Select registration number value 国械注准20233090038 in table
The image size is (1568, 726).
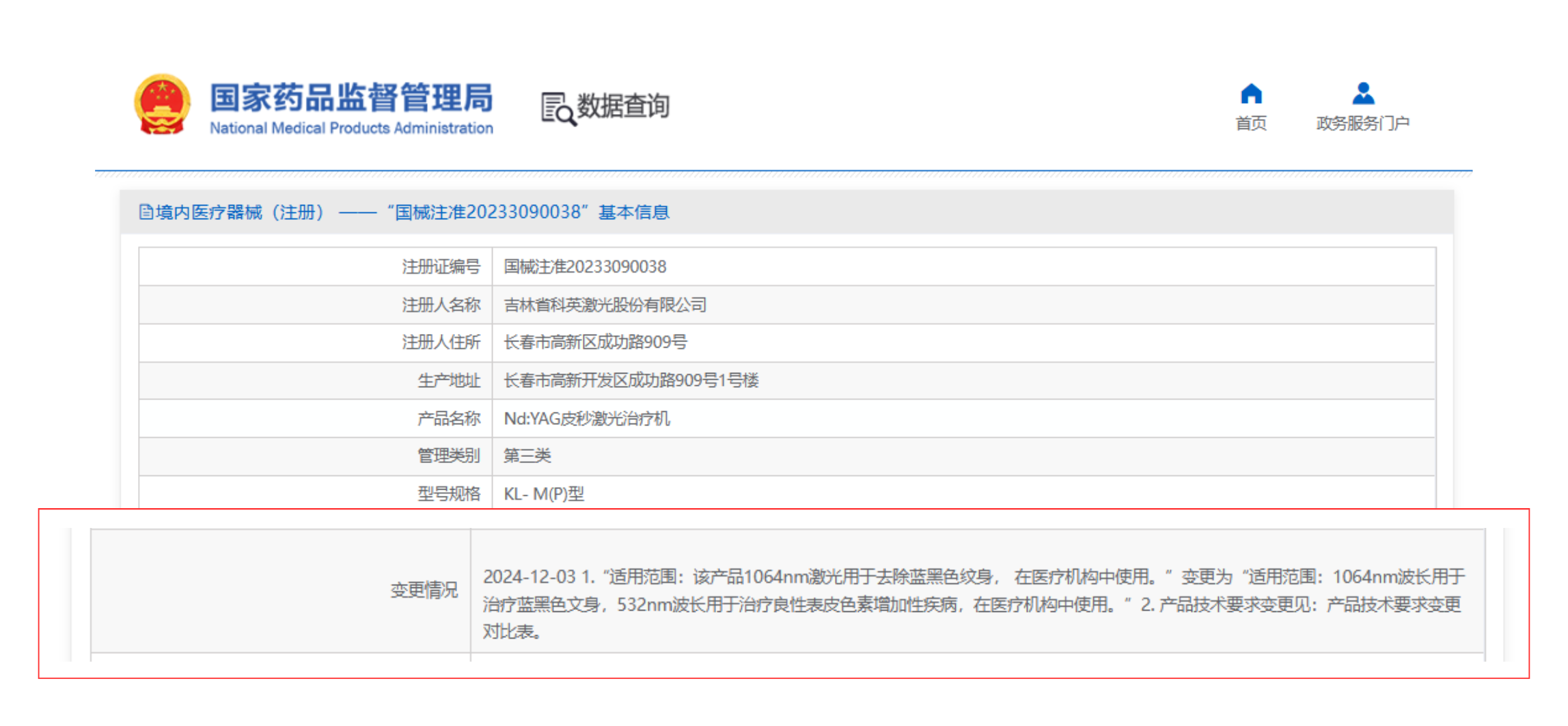click(x=585, y=267)
